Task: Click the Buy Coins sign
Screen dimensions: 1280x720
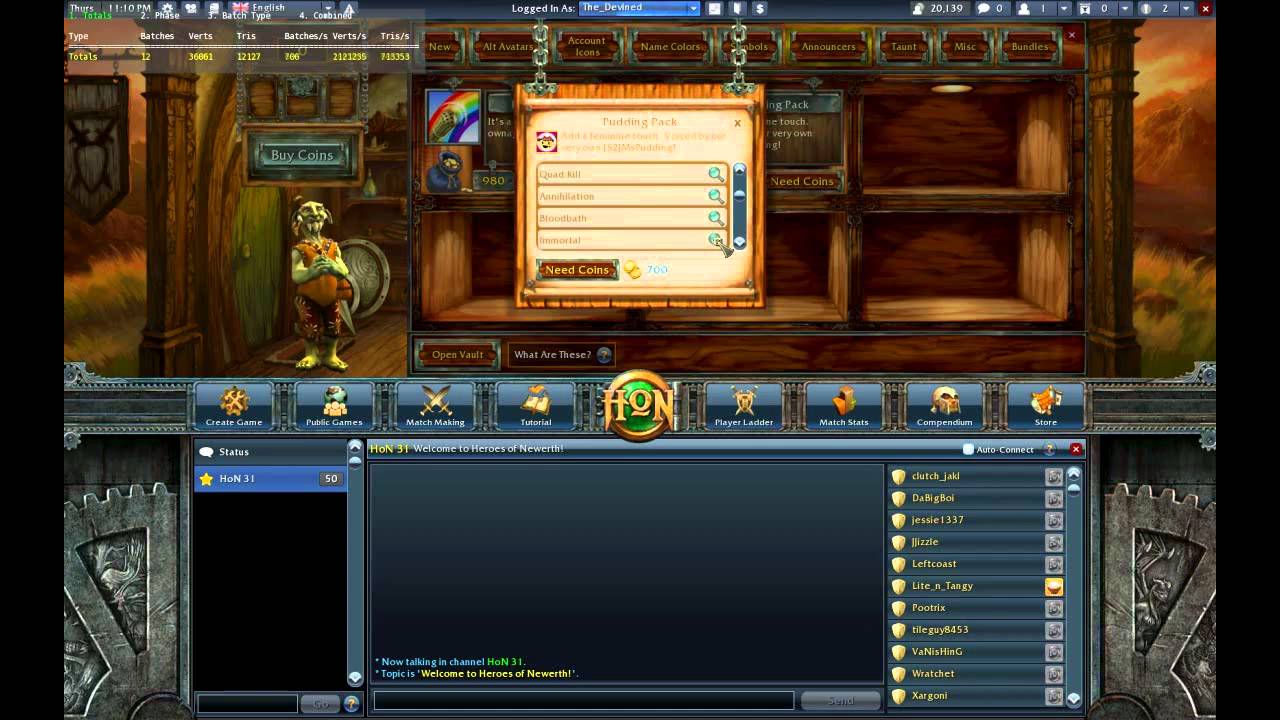Action: (301, 155)
